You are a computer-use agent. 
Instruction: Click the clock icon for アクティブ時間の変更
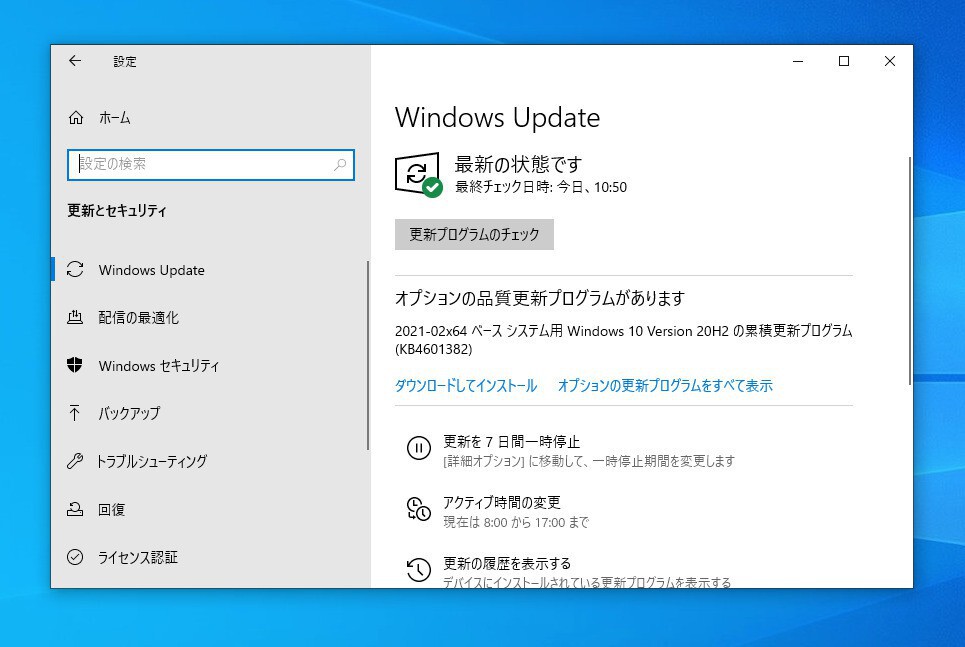(418, 509)
